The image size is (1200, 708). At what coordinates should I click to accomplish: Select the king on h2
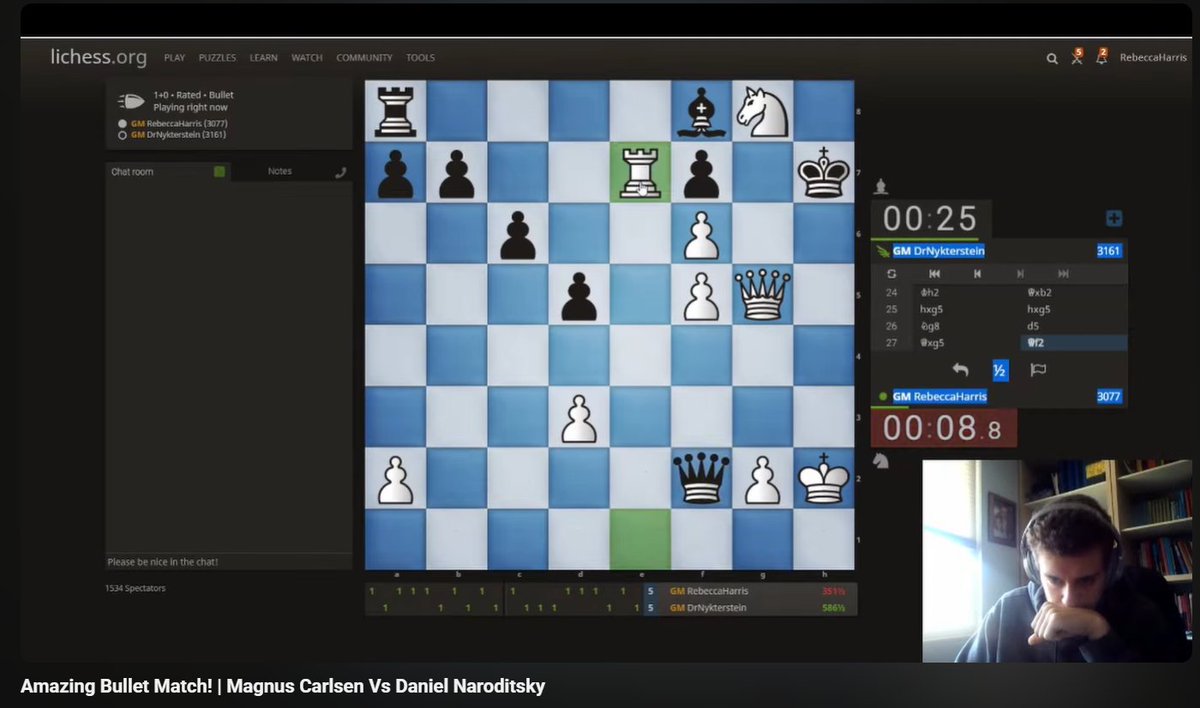(824, 478)
